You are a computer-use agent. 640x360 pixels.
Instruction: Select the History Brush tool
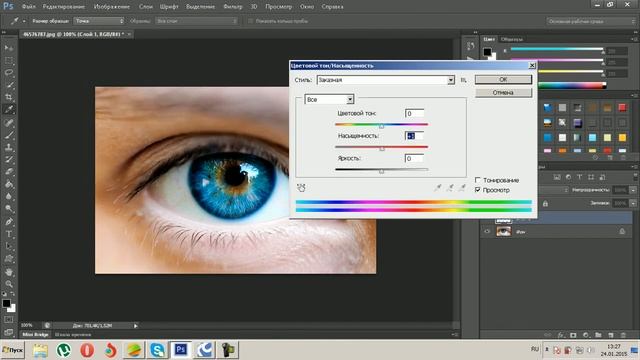coord(9,160)
